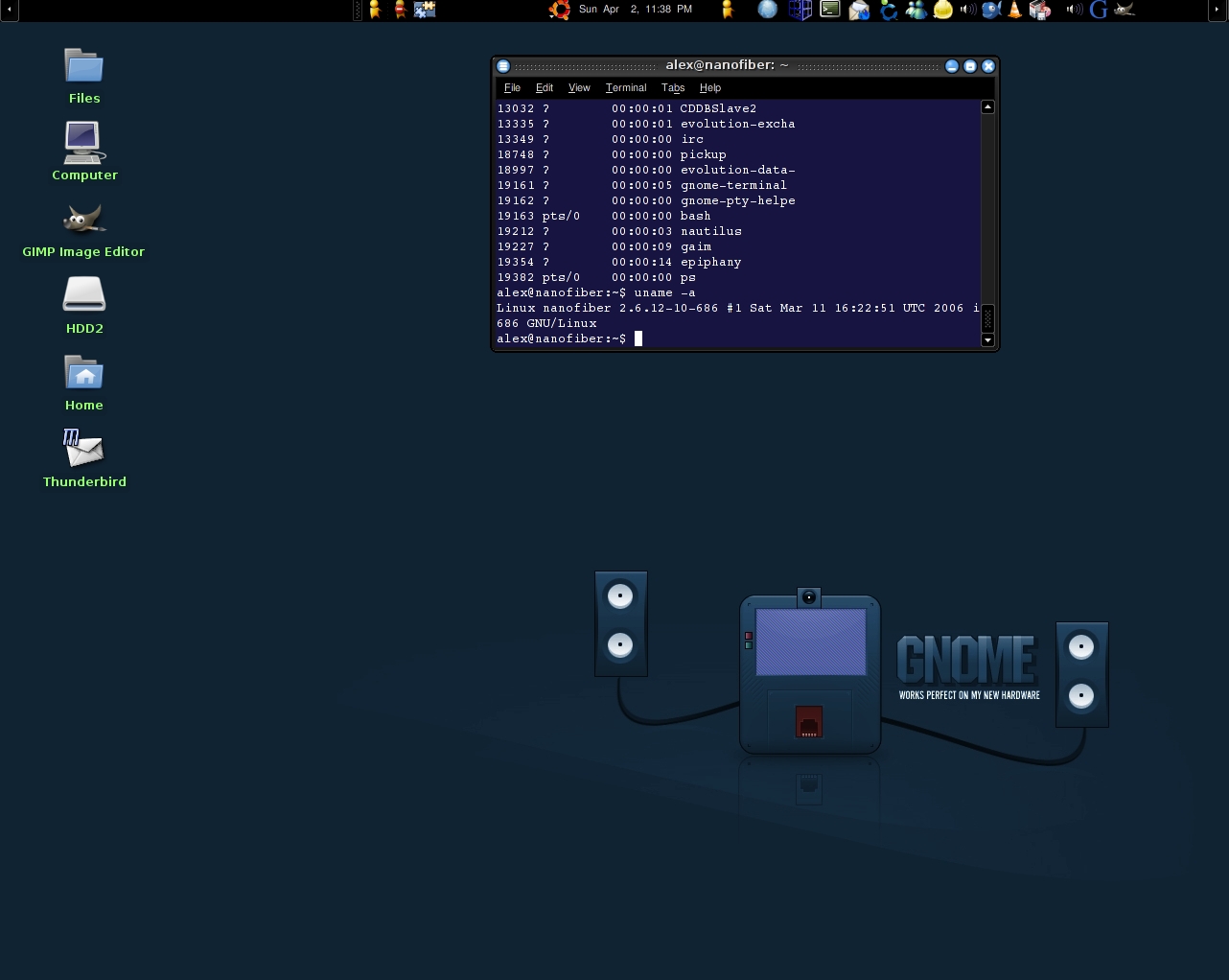The image size is (1229, 980).
Task: Launch the terminal icon in the top panel
Action: pos(830,10)
